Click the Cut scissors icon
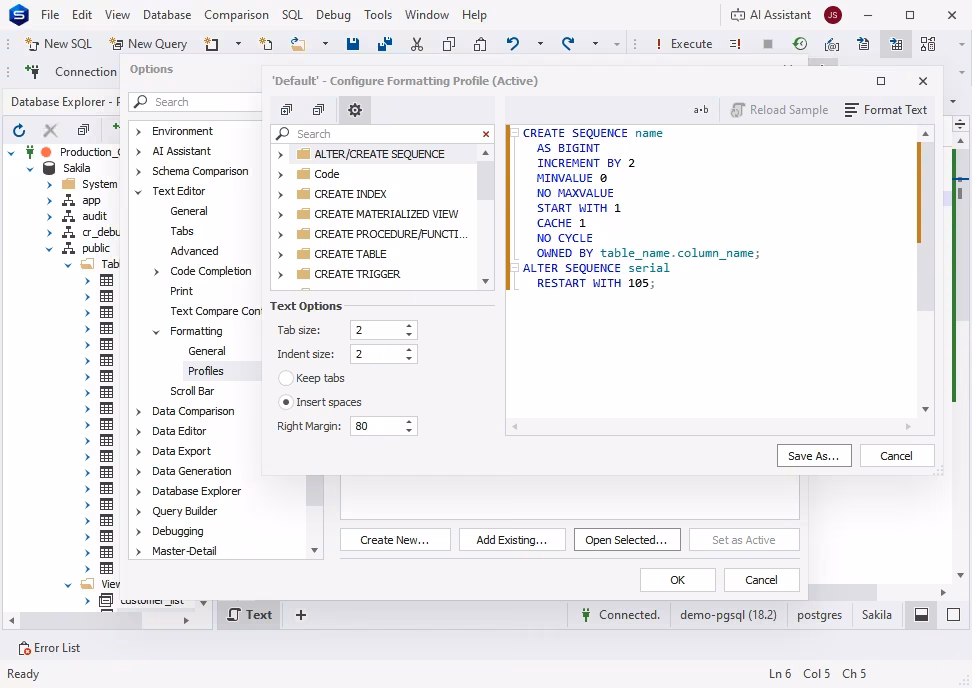 pos(417,44)
